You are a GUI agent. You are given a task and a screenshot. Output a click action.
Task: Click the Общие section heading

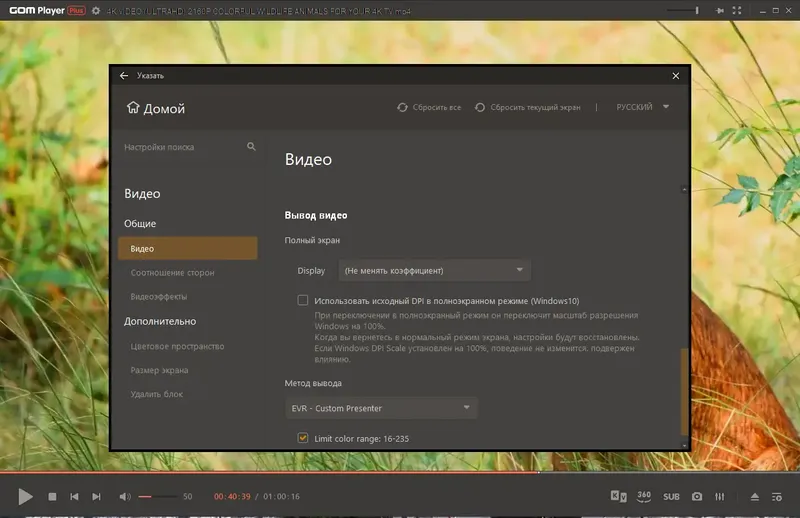140,224
